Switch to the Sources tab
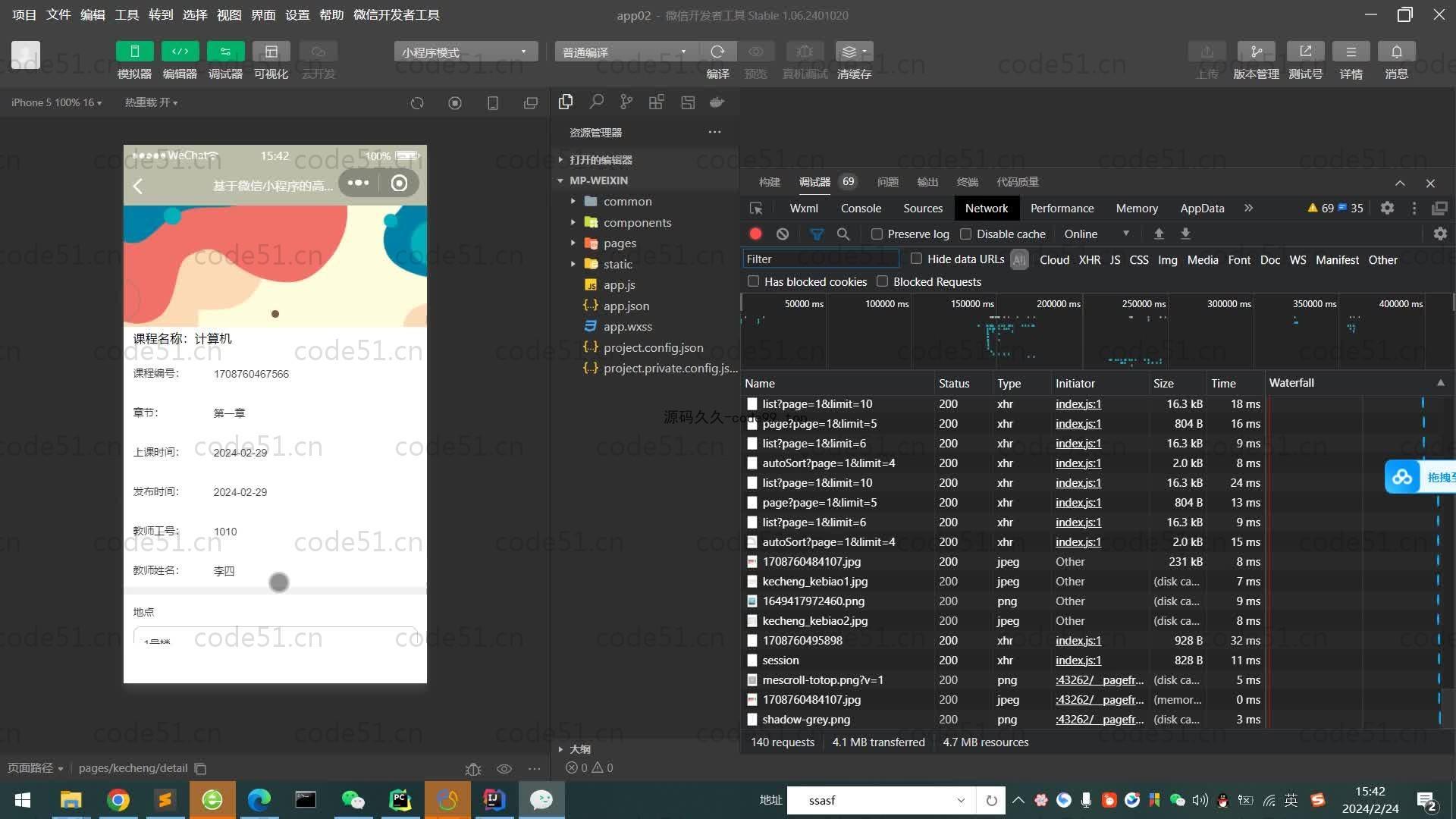 click(x=923, y=208)
